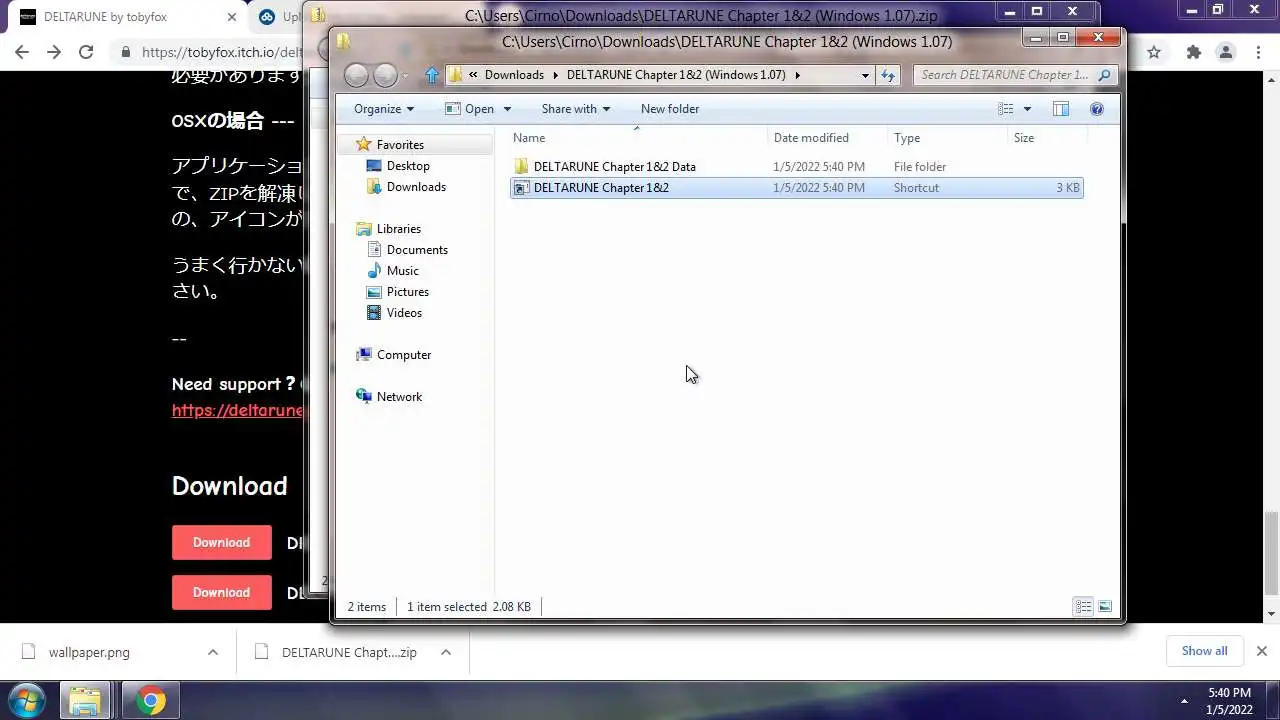
Task: Switch to DELTARUNE by tobyfox tab
Action: [x=125, y=17]
